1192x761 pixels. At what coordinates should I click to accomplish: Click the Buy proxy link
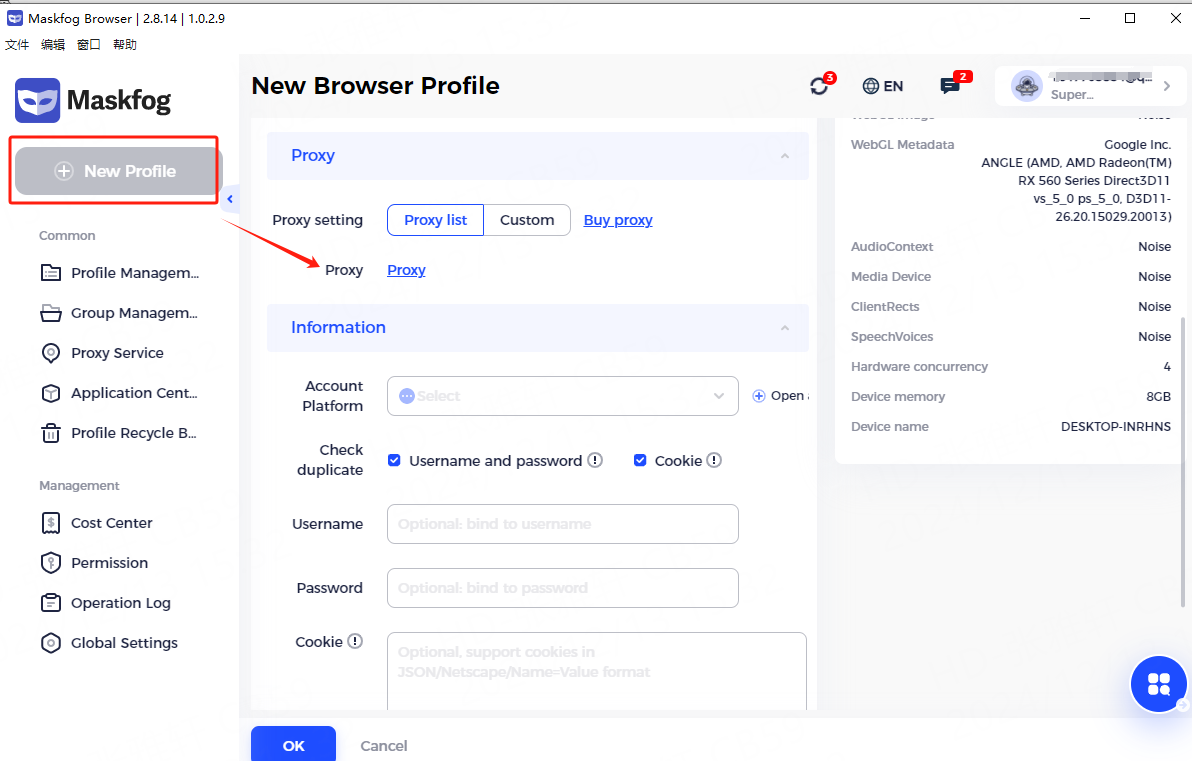pos(618,220)
